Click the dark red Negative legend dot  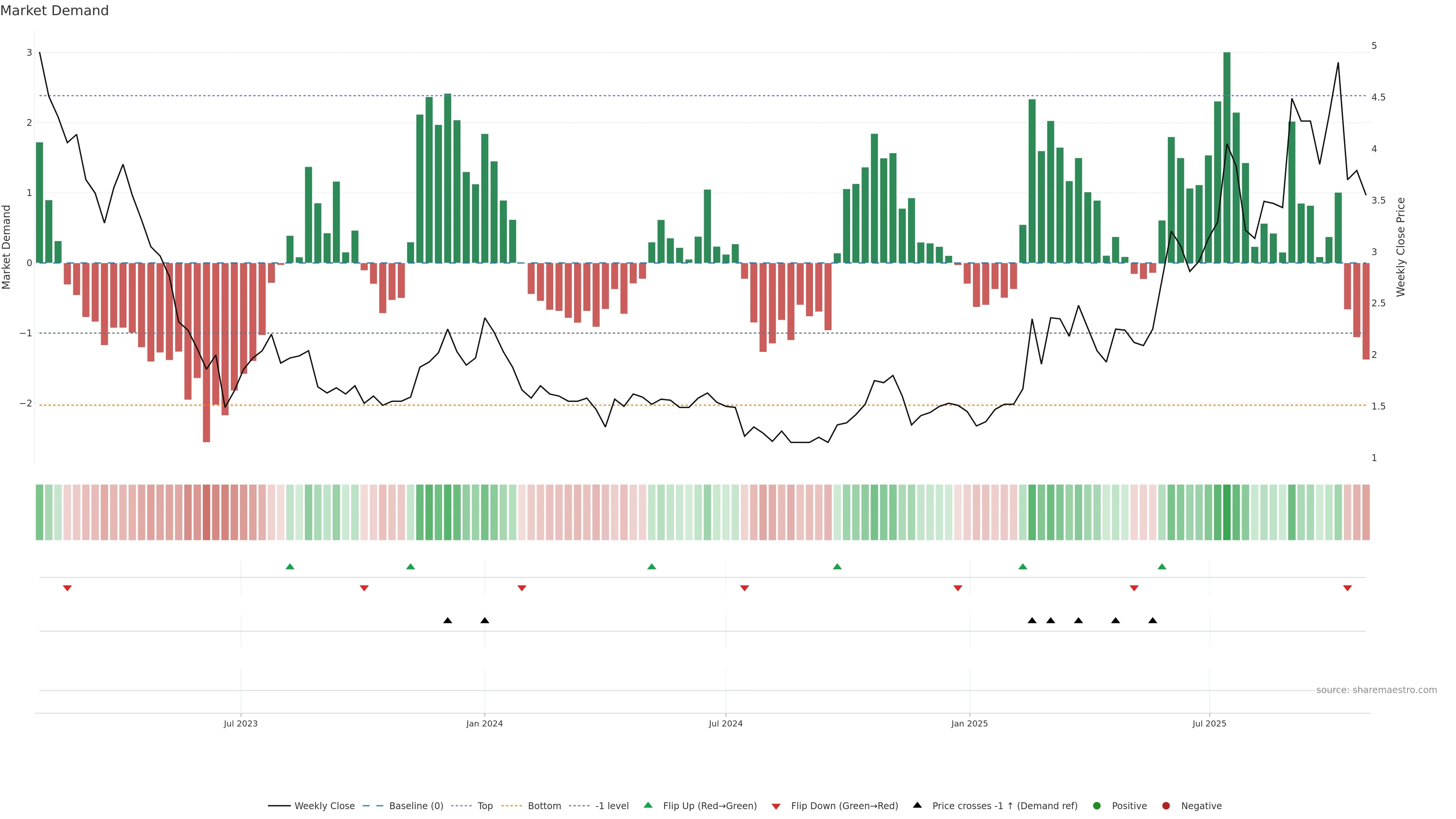pos(1166,806)
